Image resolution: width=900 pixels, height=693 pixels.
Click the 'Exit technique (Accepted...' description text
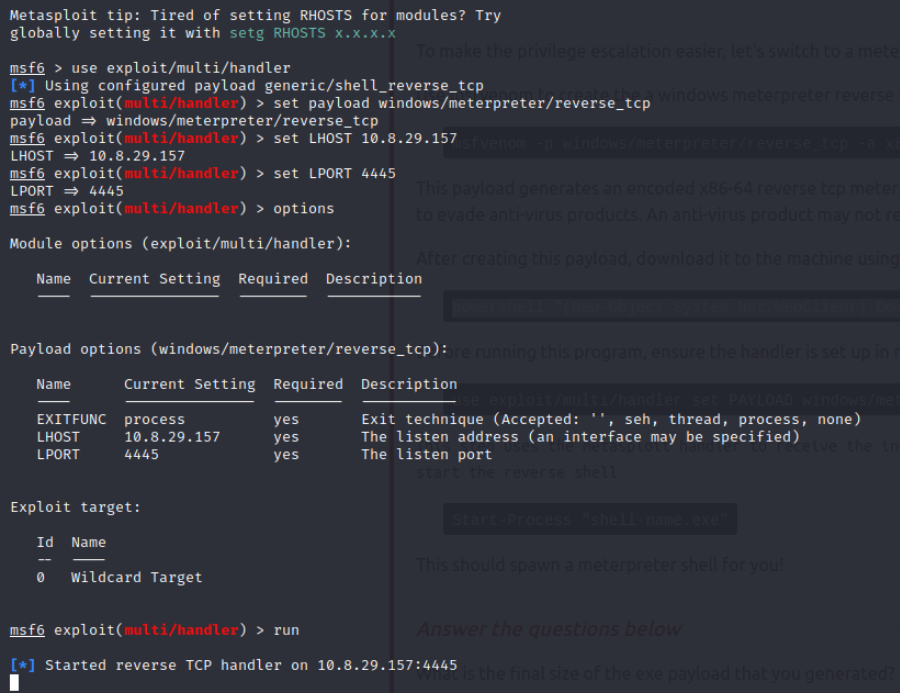click(x=611, y=420)
